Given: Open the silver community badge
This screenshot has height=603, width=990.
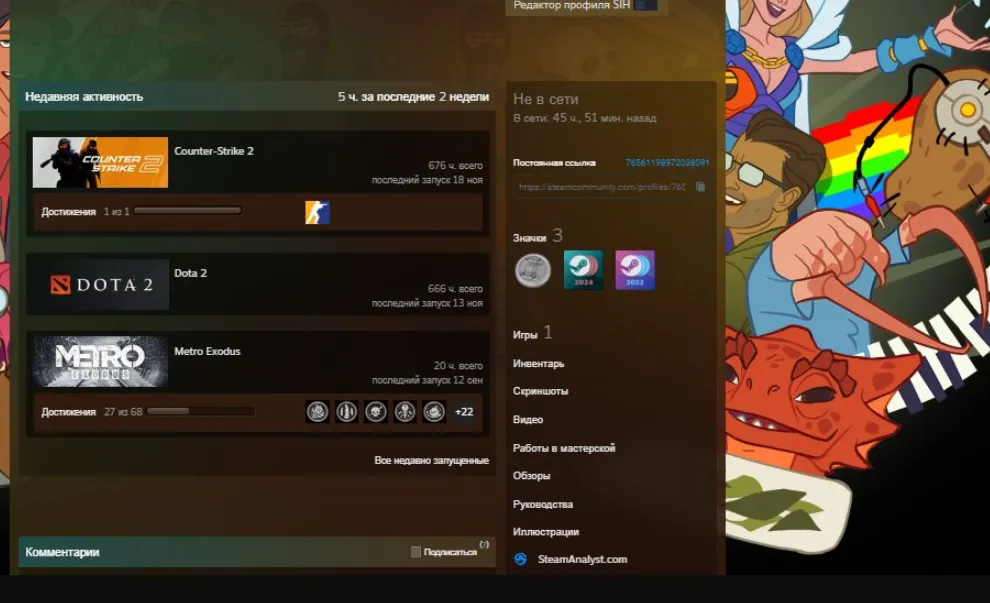Looking at the screenshot, I should pyautogui.click(x=533, y=270).
